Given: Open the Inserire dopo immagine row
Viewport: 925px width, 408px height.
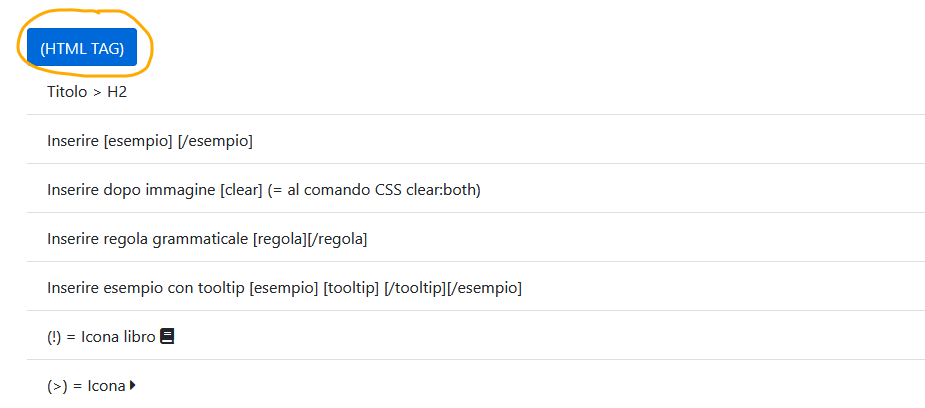Looking at the screenshot, I should [x=476, y=190].
